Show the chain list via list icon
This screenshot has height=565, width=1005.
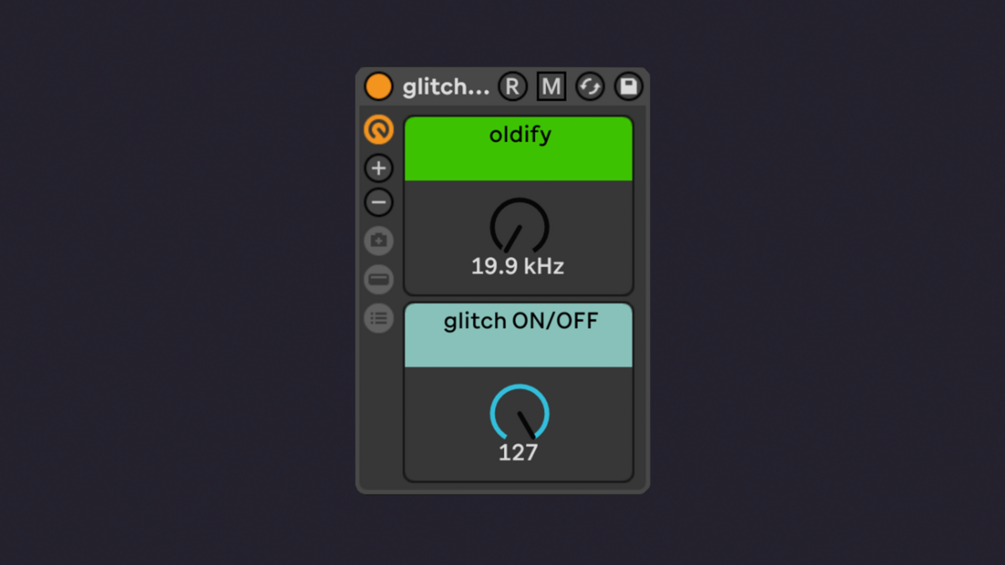(379, 318)
